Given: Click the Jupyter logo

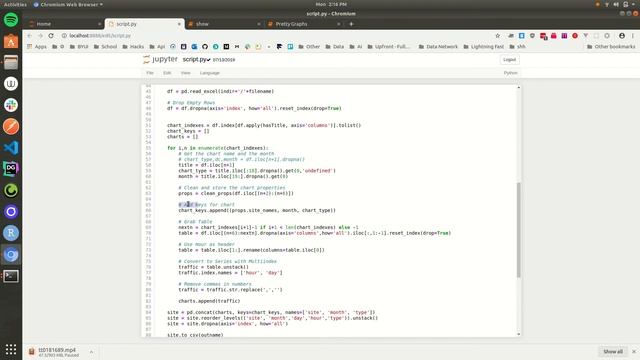Looking at the screenshot, I should pyautogui.click(x=160, y=59).
